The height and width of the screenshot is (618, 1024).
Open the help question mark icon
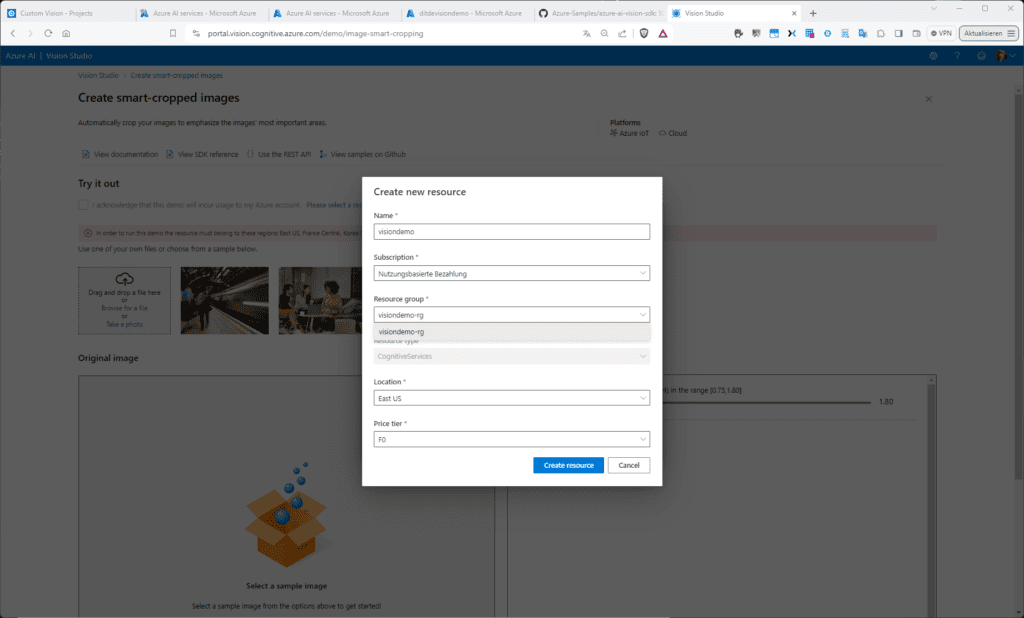pos(957,56)
